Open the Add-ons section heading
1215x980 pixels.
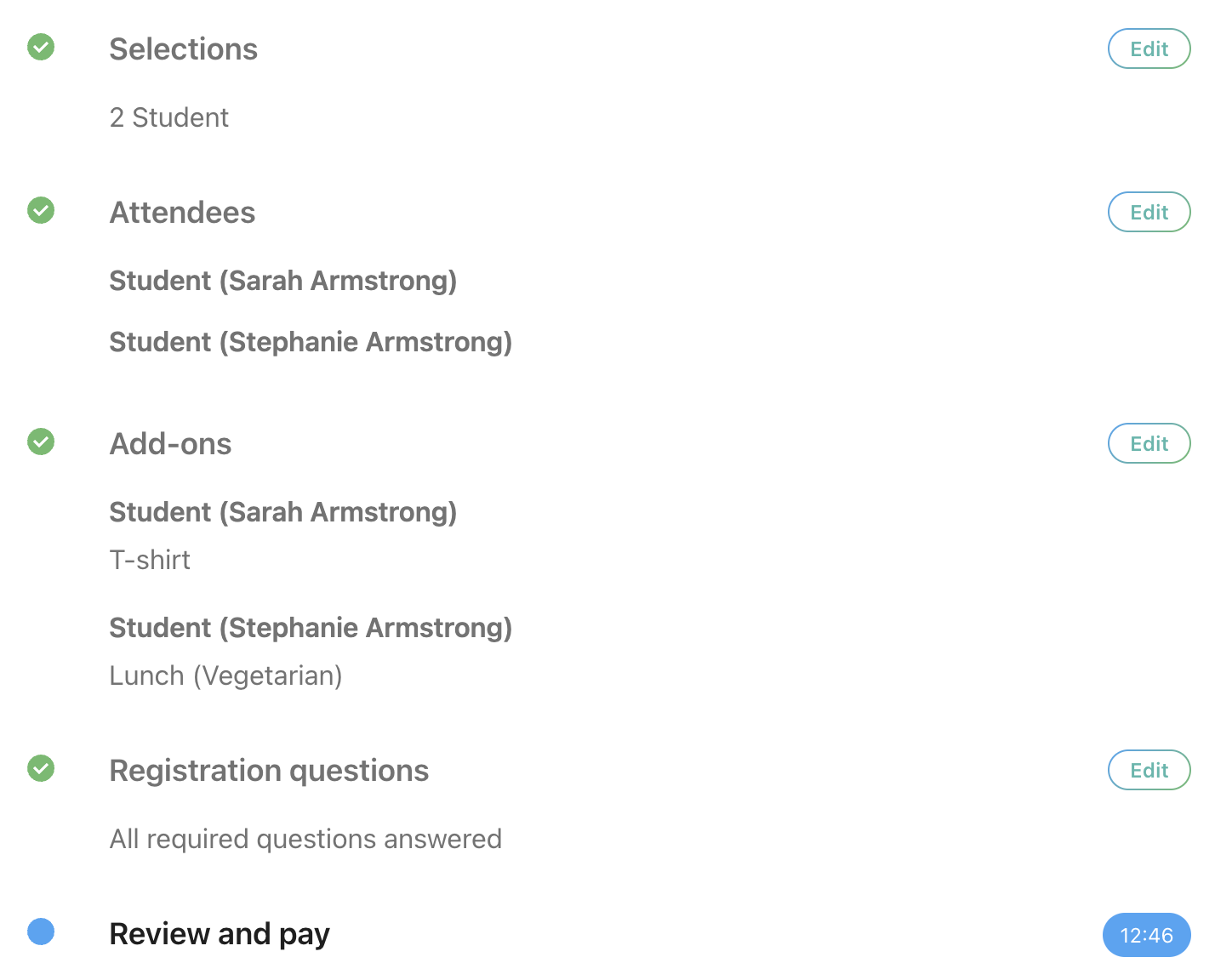(x=170, y=444)
